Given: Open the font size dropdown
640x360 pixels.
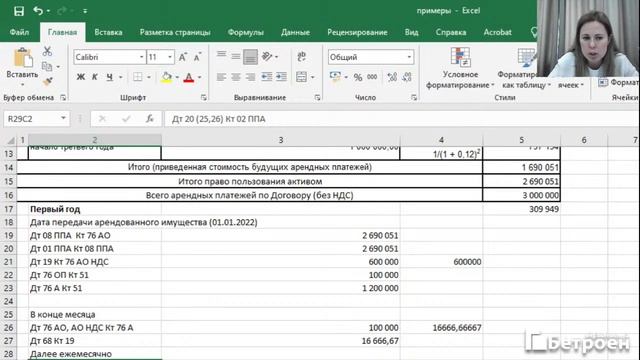Looking at the screenshot, I should pos(170,57).
